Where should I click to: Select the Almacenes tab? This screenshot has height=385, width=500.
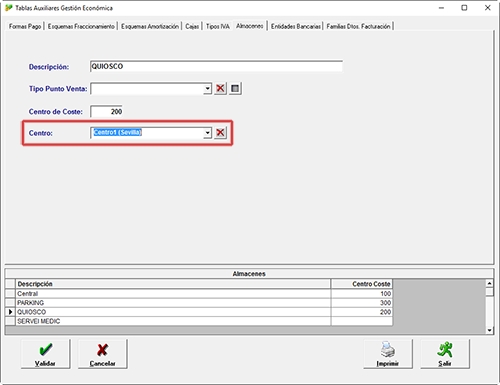[250, 26]
